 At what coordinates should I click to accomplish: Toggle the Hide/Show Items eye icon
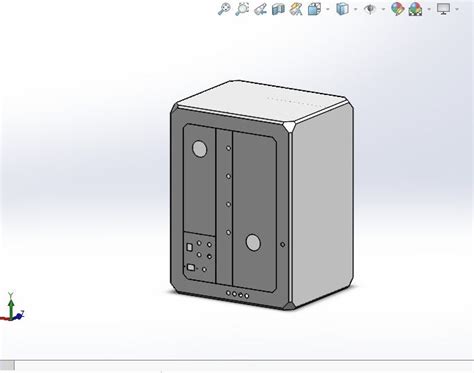tap(370, 9)
